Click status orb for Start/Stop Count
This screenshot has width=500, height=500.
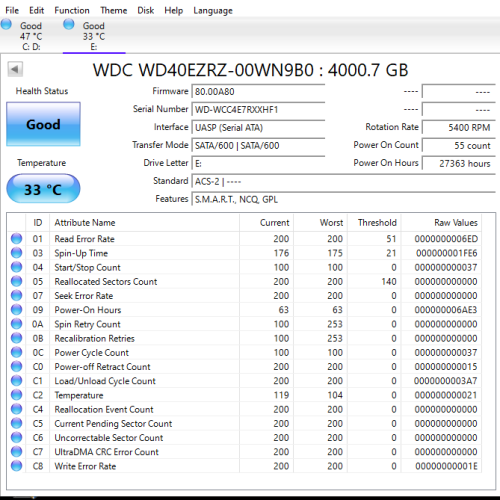(x=16, y=267)
